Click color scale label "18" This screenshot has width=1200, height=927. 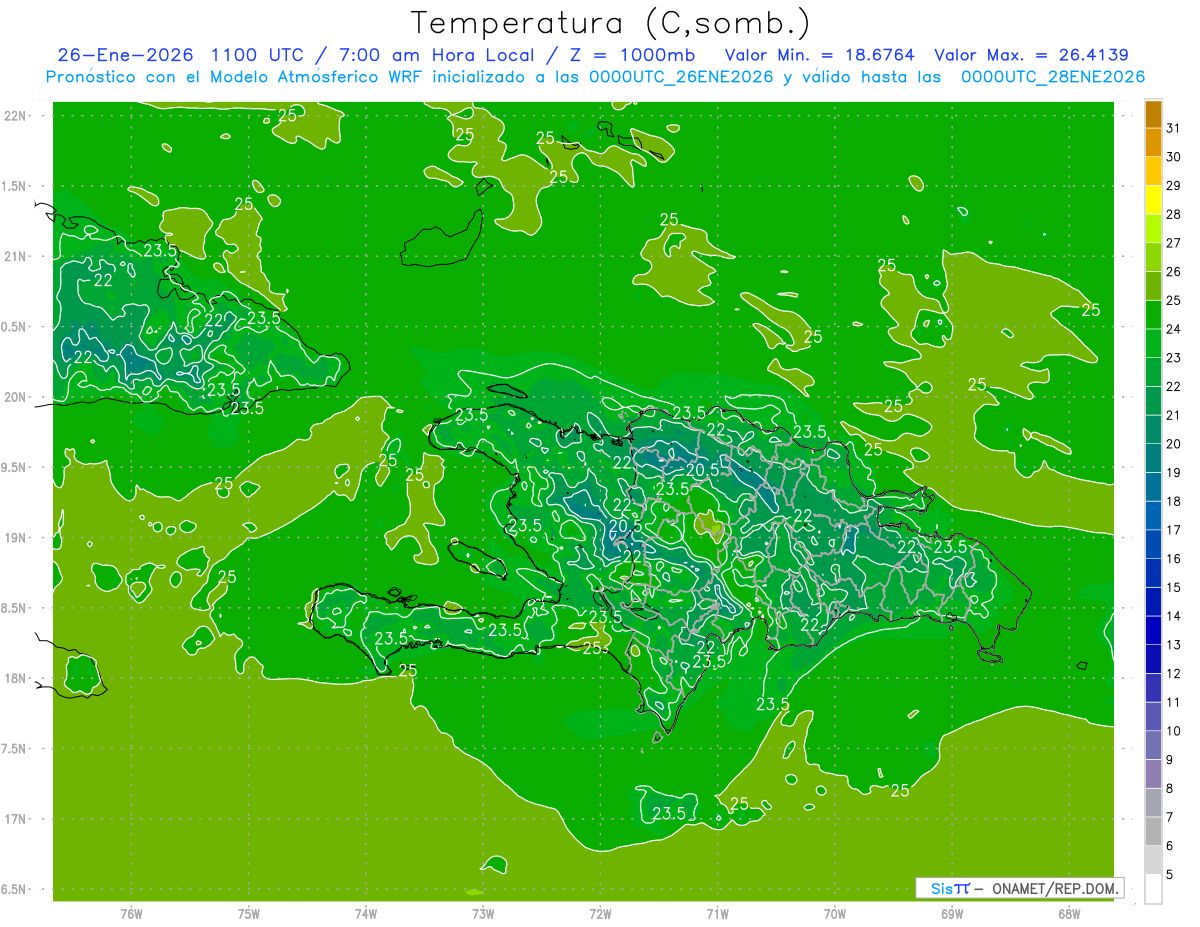1173,501
